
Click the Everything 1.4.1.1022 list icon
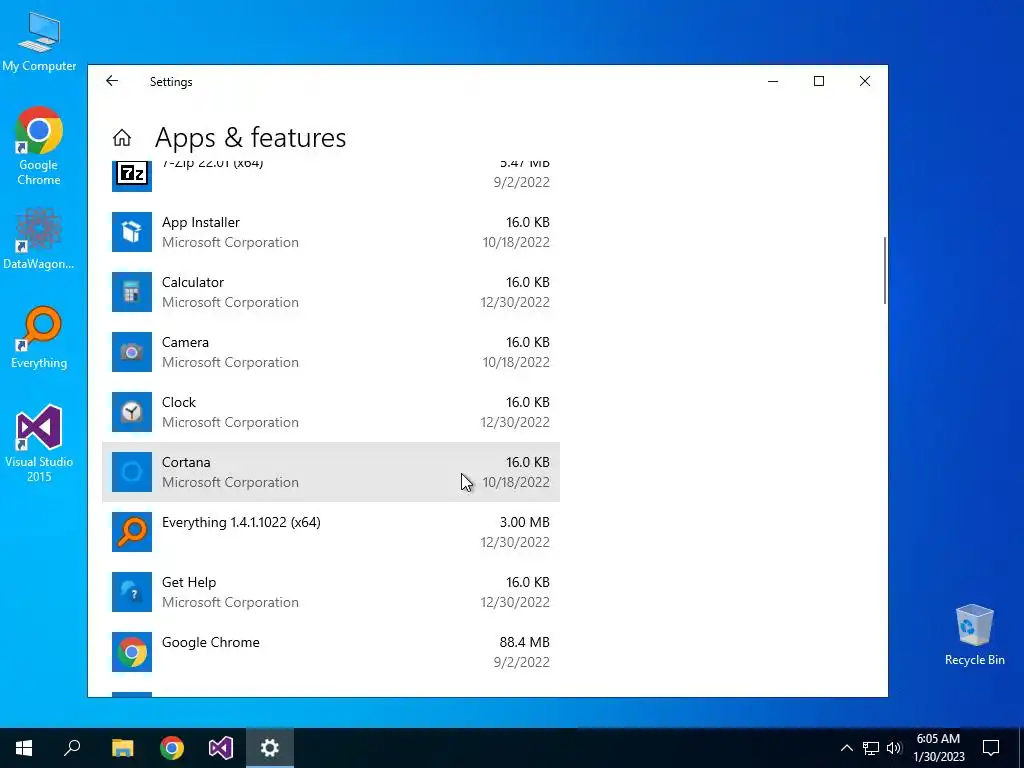click(x=132, y=532)
